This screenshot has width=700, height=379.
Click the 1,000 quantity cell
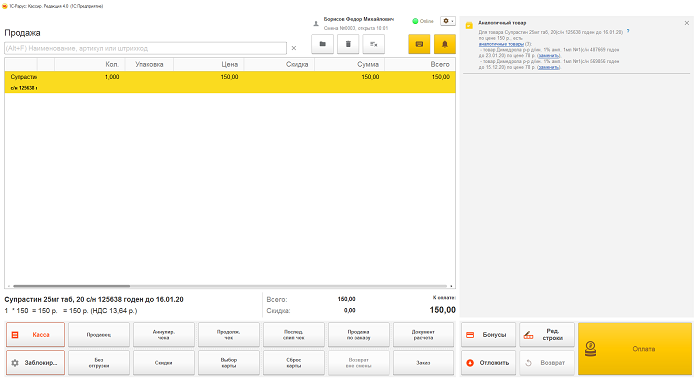(112, 77)
